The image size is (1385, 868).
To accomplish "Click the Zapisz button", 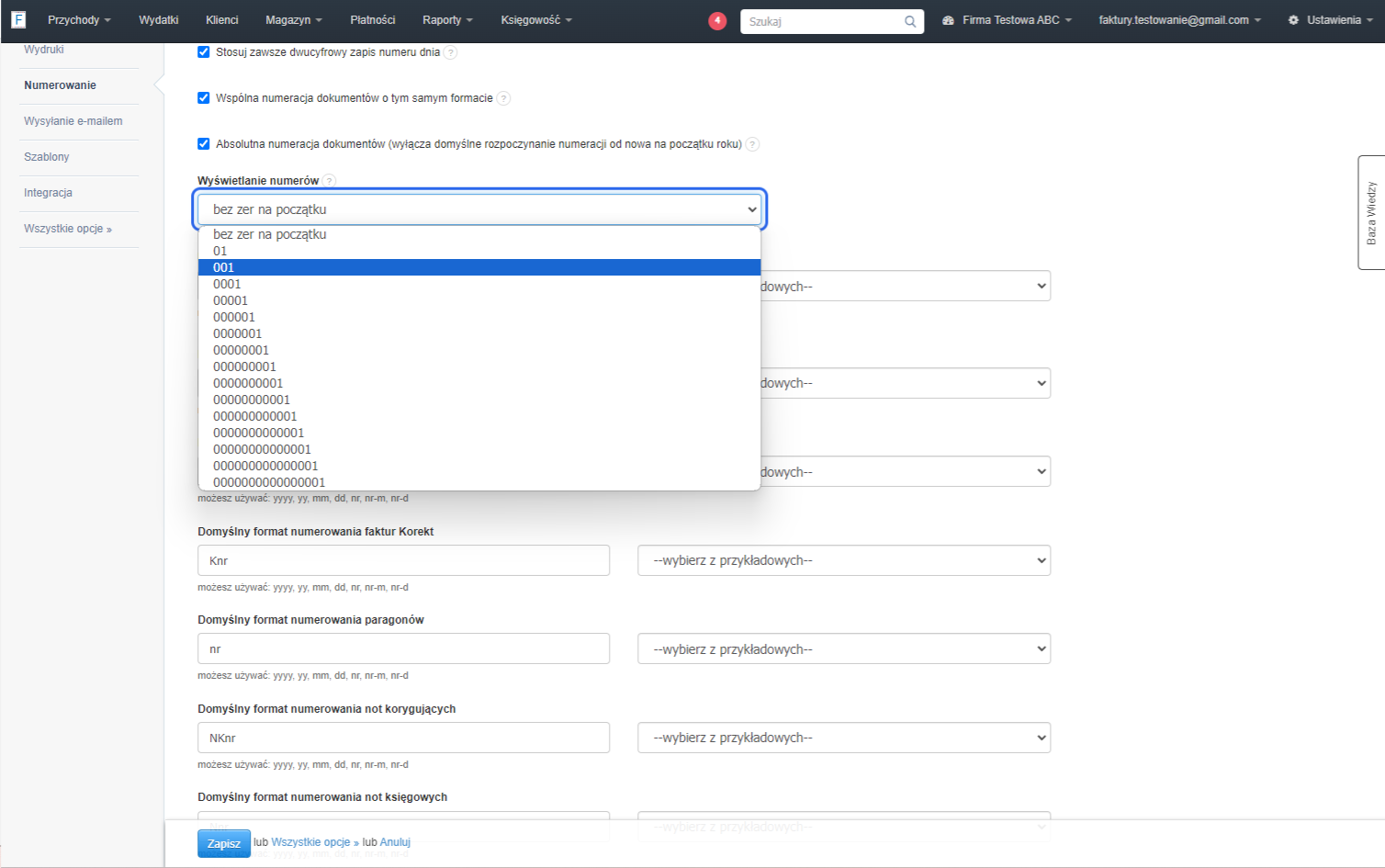I will point(224,843).
